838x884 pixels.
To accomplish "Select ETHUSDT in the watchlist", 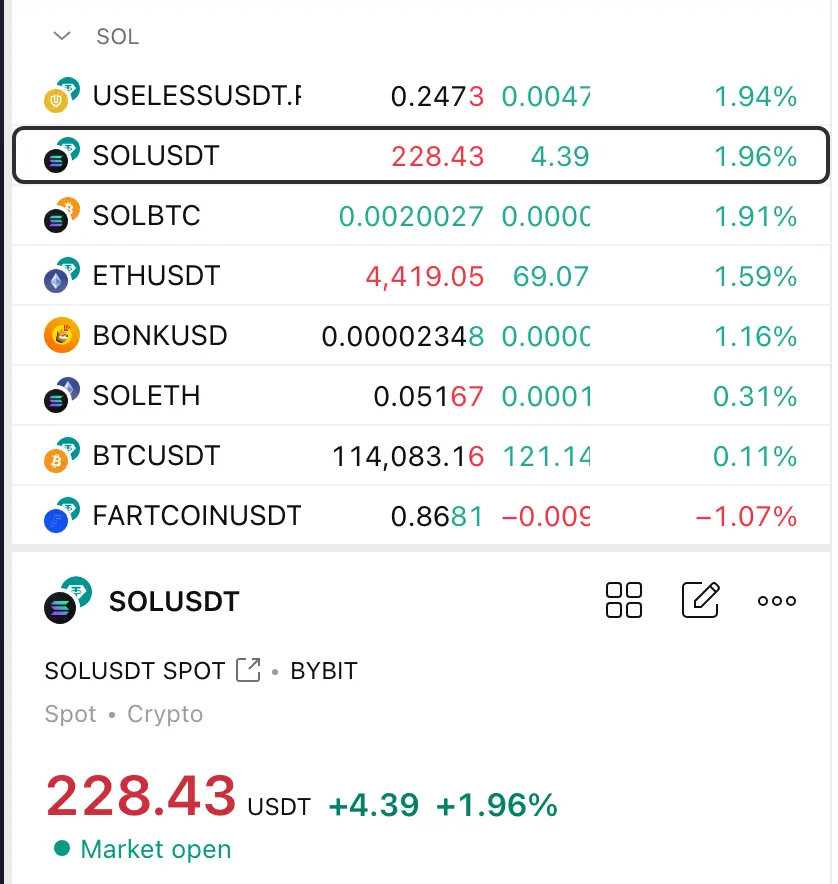I will (421, 276).
